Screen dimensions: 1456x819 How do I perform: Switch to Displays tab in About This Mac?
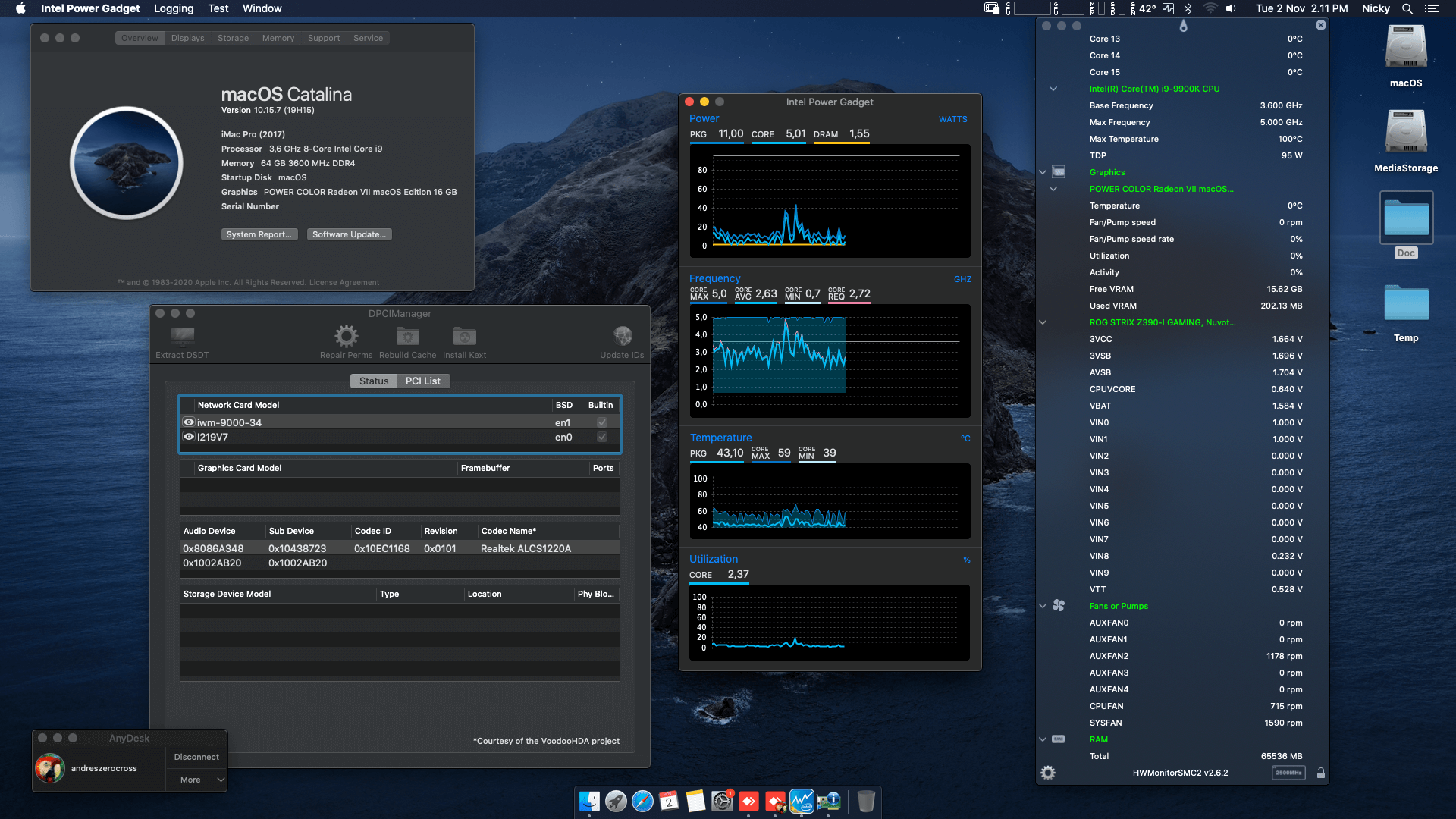click(x=187, y=38)
